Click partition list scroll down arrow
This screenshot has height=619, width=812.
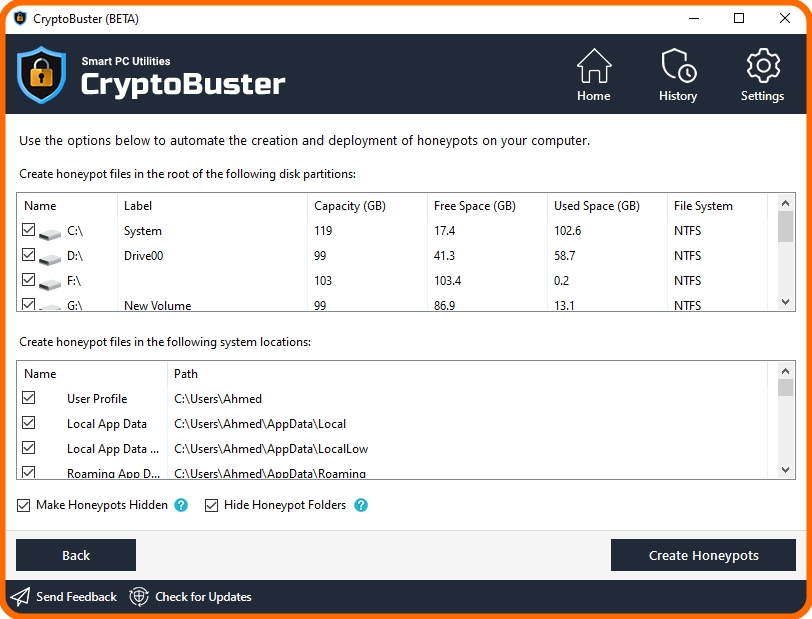786,302
